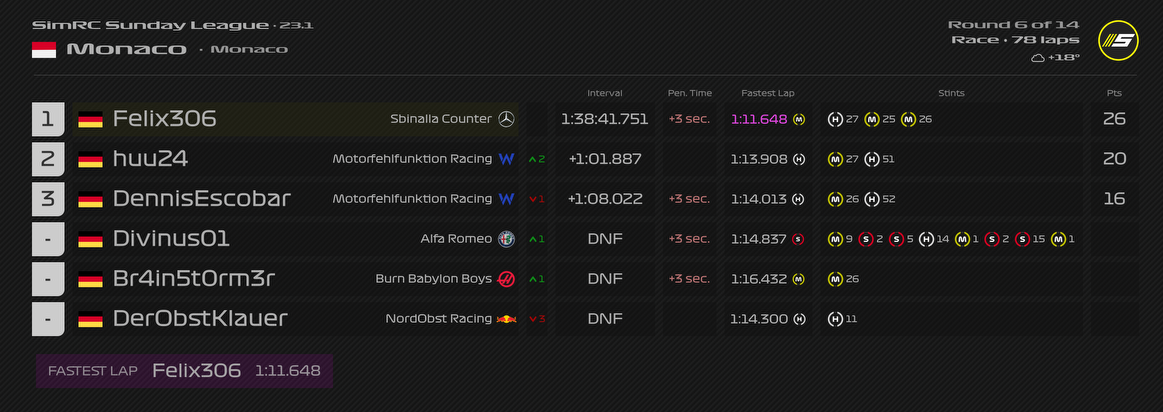Select the Fastest Lap column header
The width and height of the screenshot is (1163, 412).
(x=768, y=93)
